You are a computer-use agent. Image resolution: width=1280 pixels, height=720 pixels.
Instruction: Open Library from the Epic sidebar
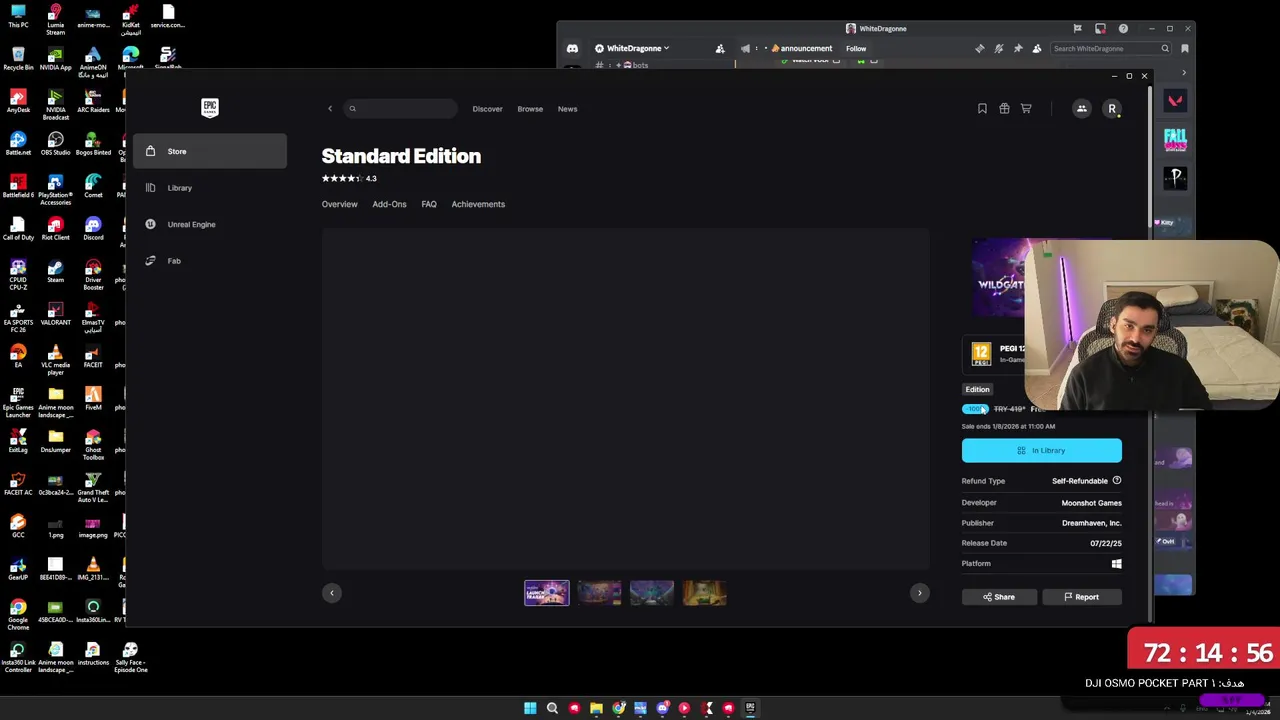click(x=210, y=188)
